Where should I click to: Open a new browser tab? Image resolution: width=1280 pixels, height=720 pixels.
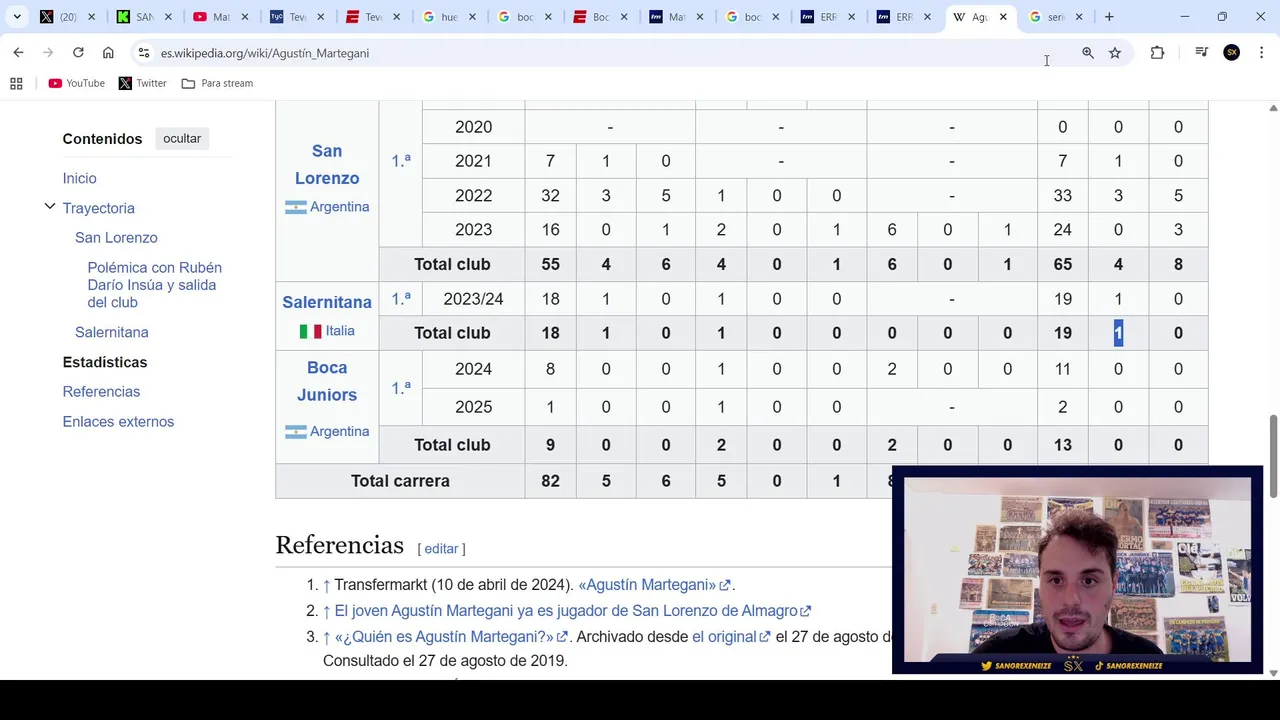coord(1109,17)
